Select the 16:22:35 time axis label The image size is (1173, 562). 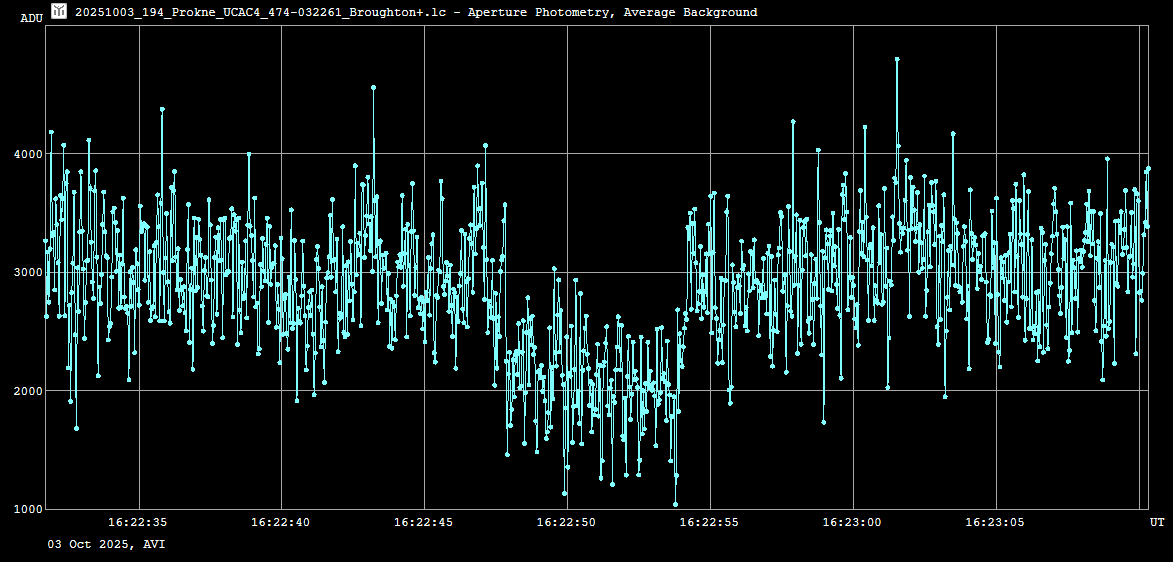click(138, 522)
